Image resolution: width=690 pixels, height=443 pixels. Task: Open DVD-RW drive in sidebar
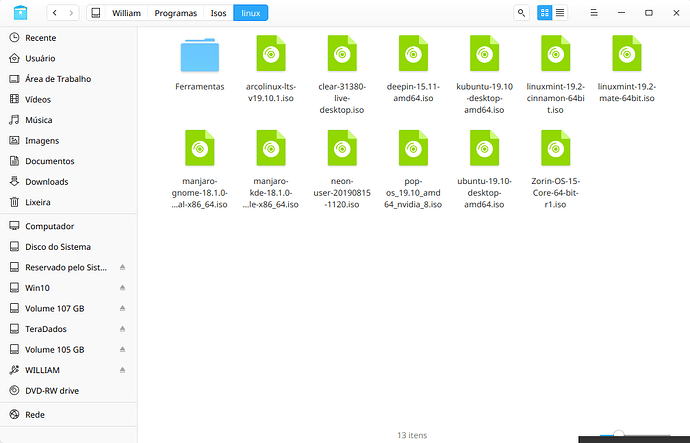(69, 391)
